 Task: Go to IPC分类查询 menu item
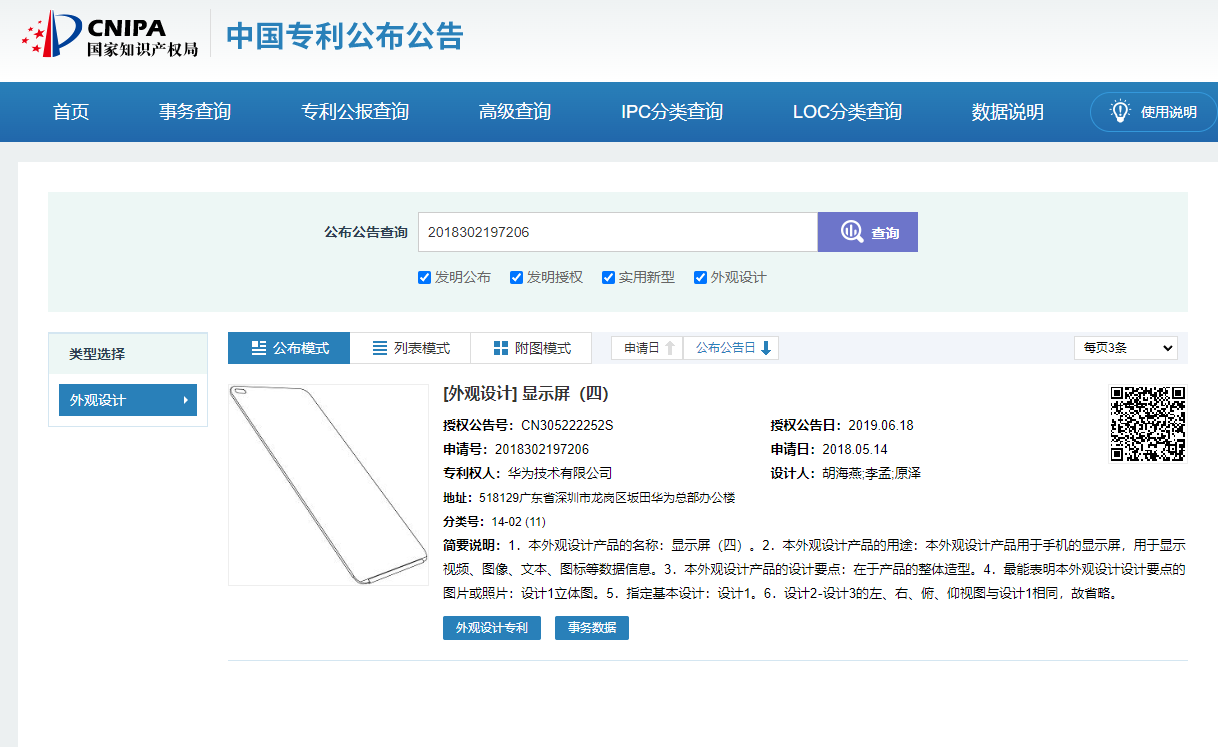[x=671, y=112]
